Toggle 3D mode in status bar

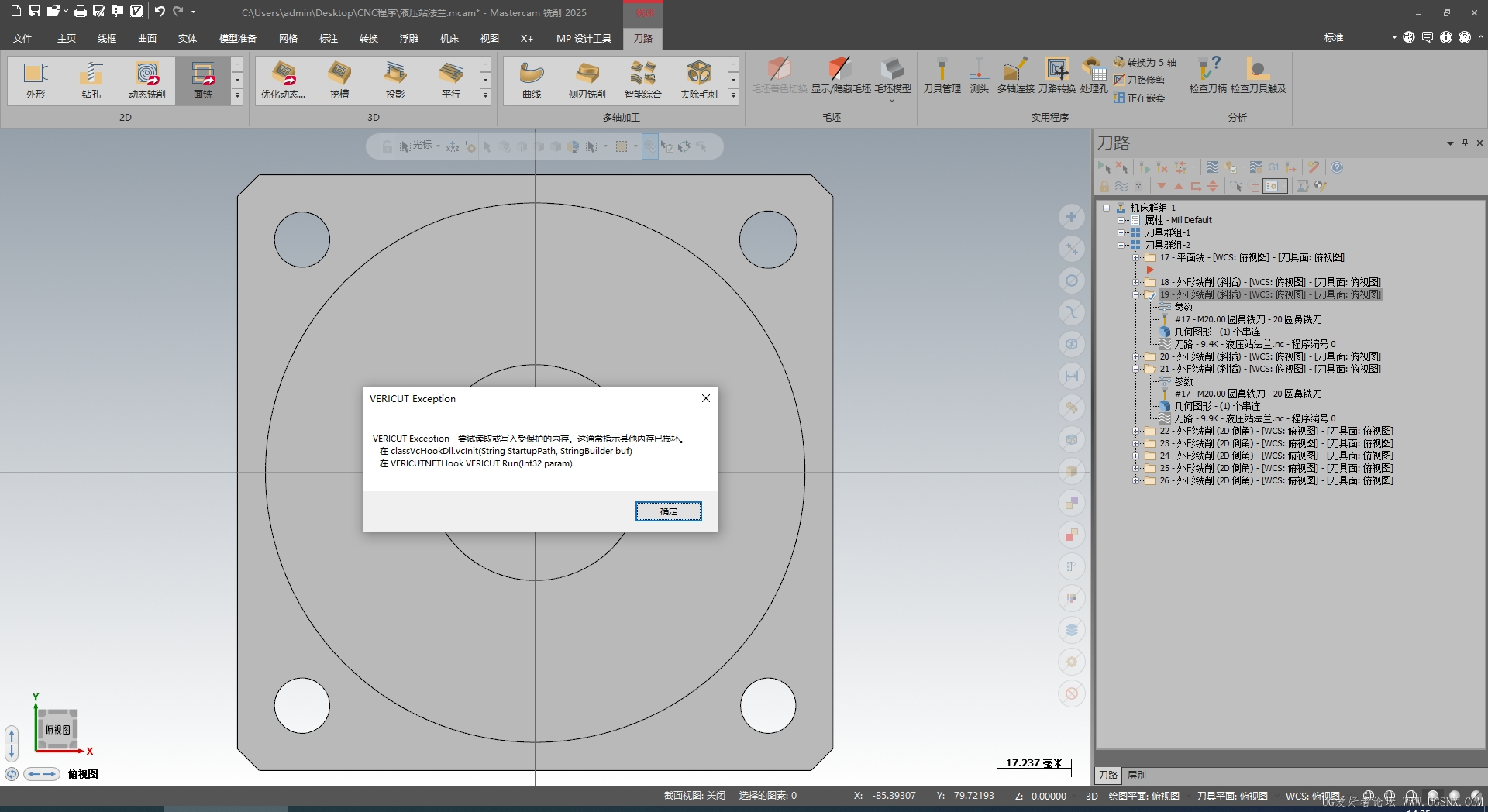pos(1091,796)
